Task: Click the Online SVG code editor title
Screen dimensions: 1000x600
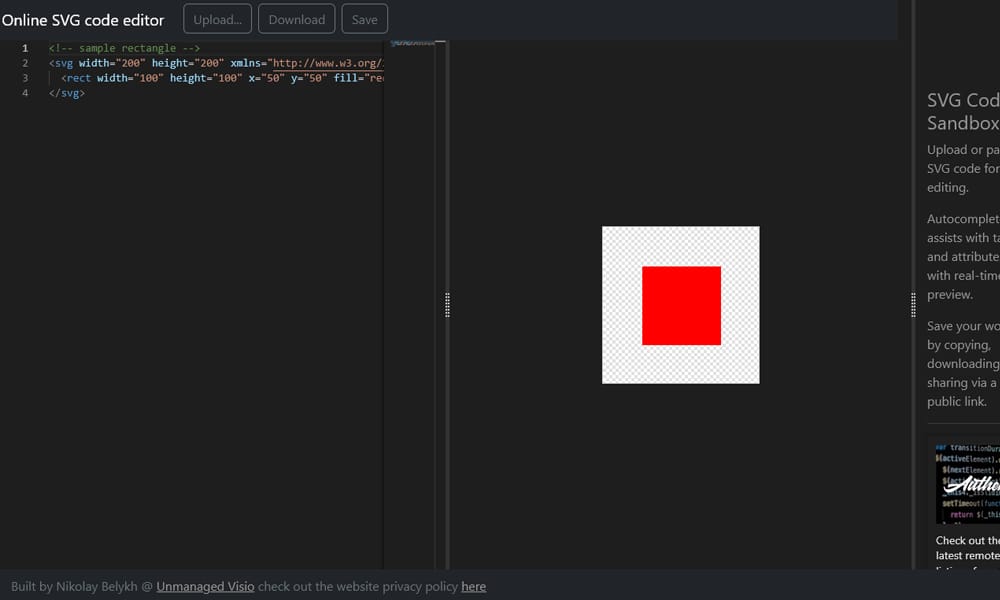Action: tap(83, 19)
